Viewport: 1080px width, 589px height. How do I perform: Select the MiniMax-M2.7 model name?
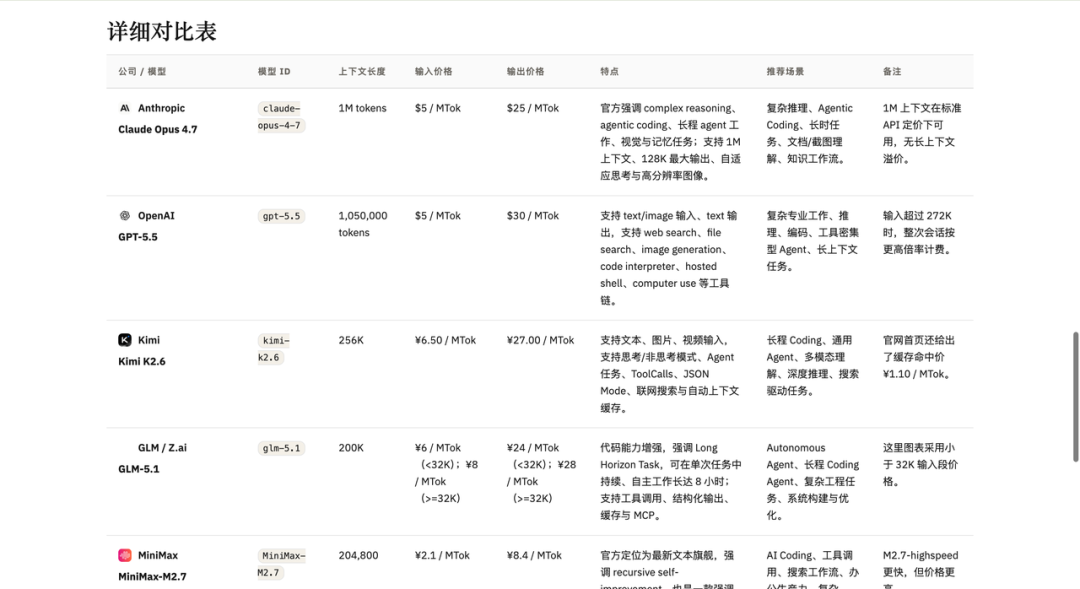click(152, 577)
